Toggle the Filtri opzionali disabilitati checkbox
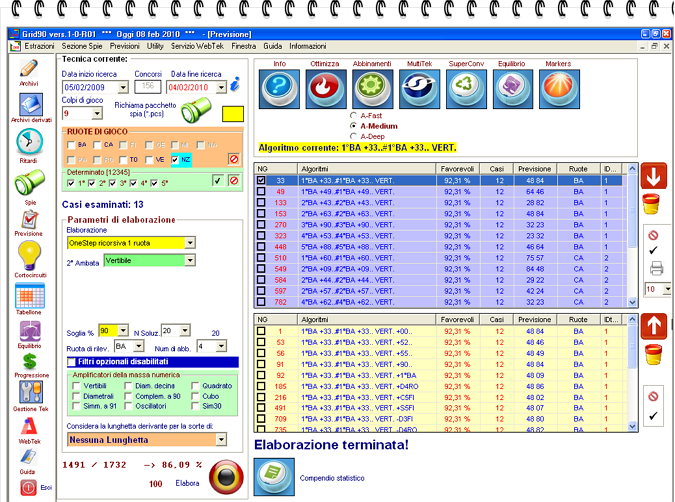 click(71, 362)
